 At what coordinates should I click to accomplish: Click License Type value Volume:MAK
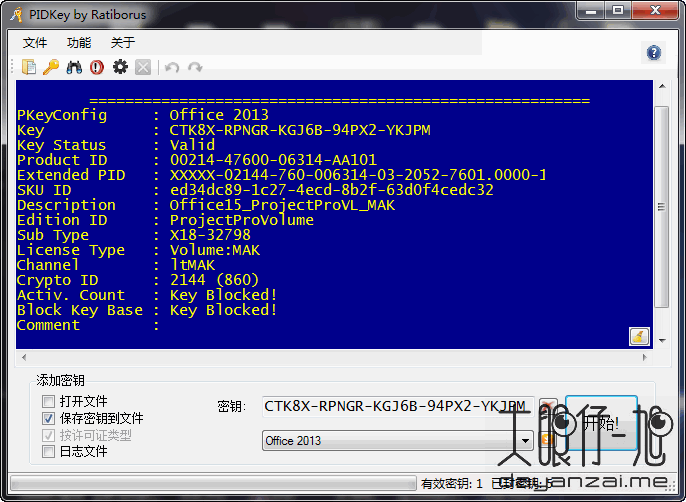[215, 250]
